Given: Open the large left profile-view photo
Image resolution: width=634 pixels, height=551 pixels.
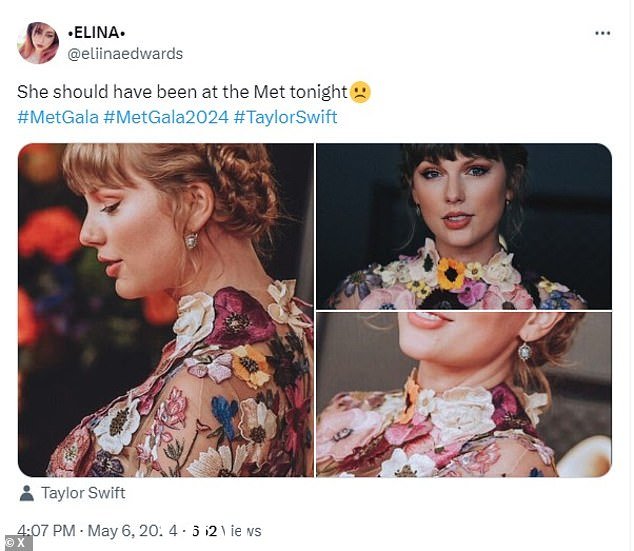Looking at the screenshot, I should click(x=166, y=310).
